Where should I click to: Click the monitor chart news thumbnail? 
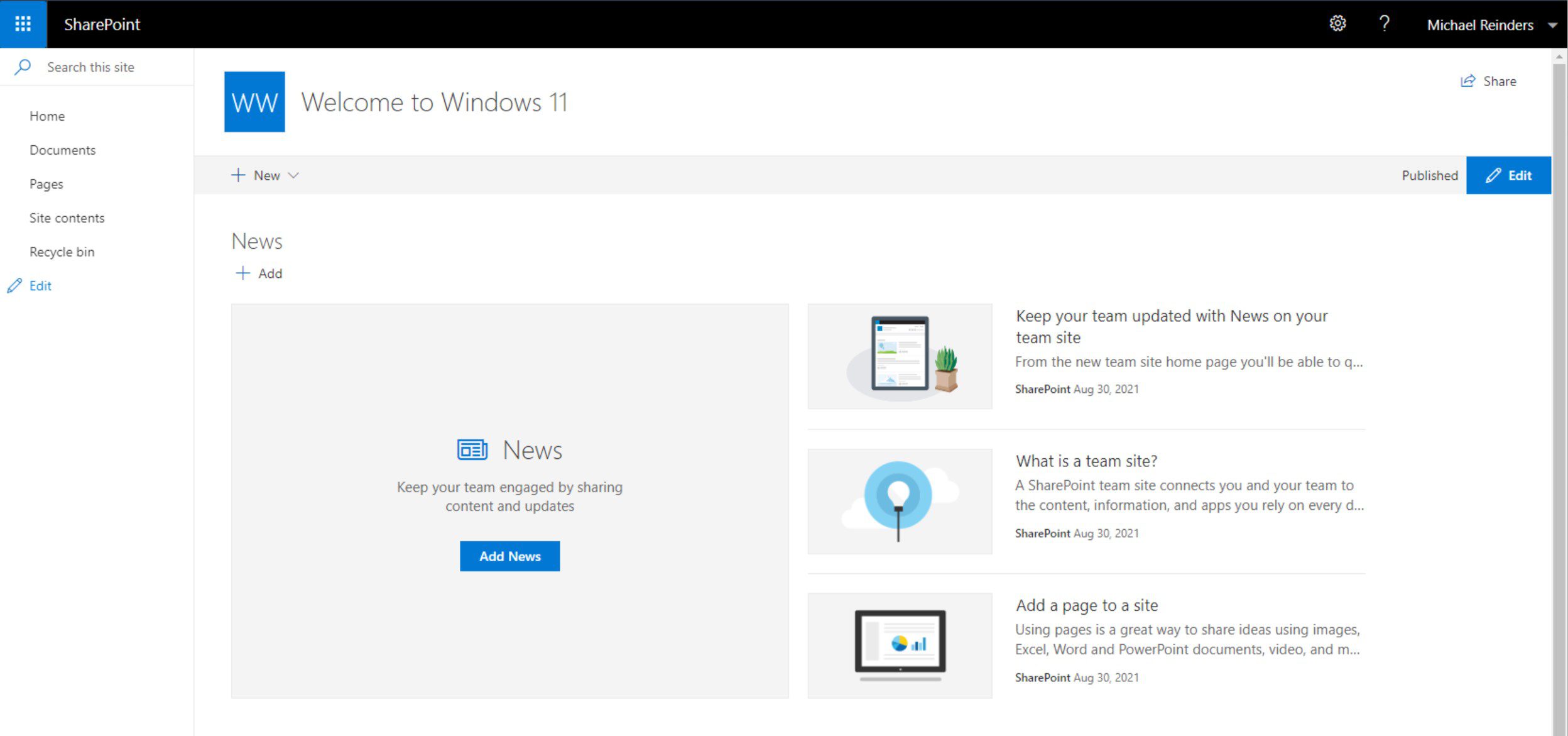900,645
